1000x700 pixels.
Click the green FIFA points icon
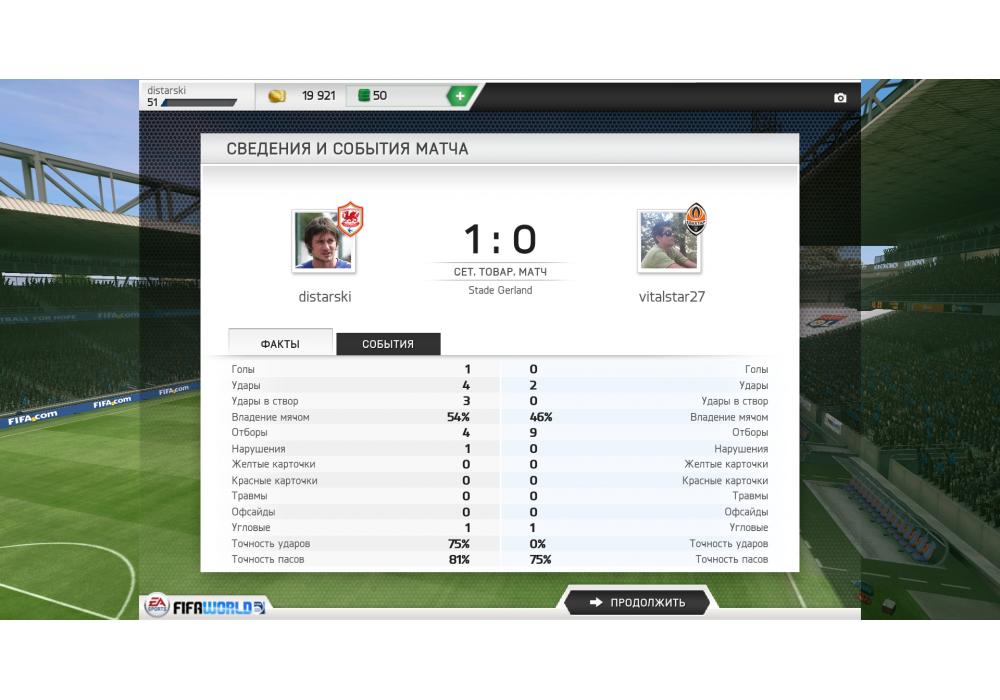pyautogui.click(x=364, y=96)
